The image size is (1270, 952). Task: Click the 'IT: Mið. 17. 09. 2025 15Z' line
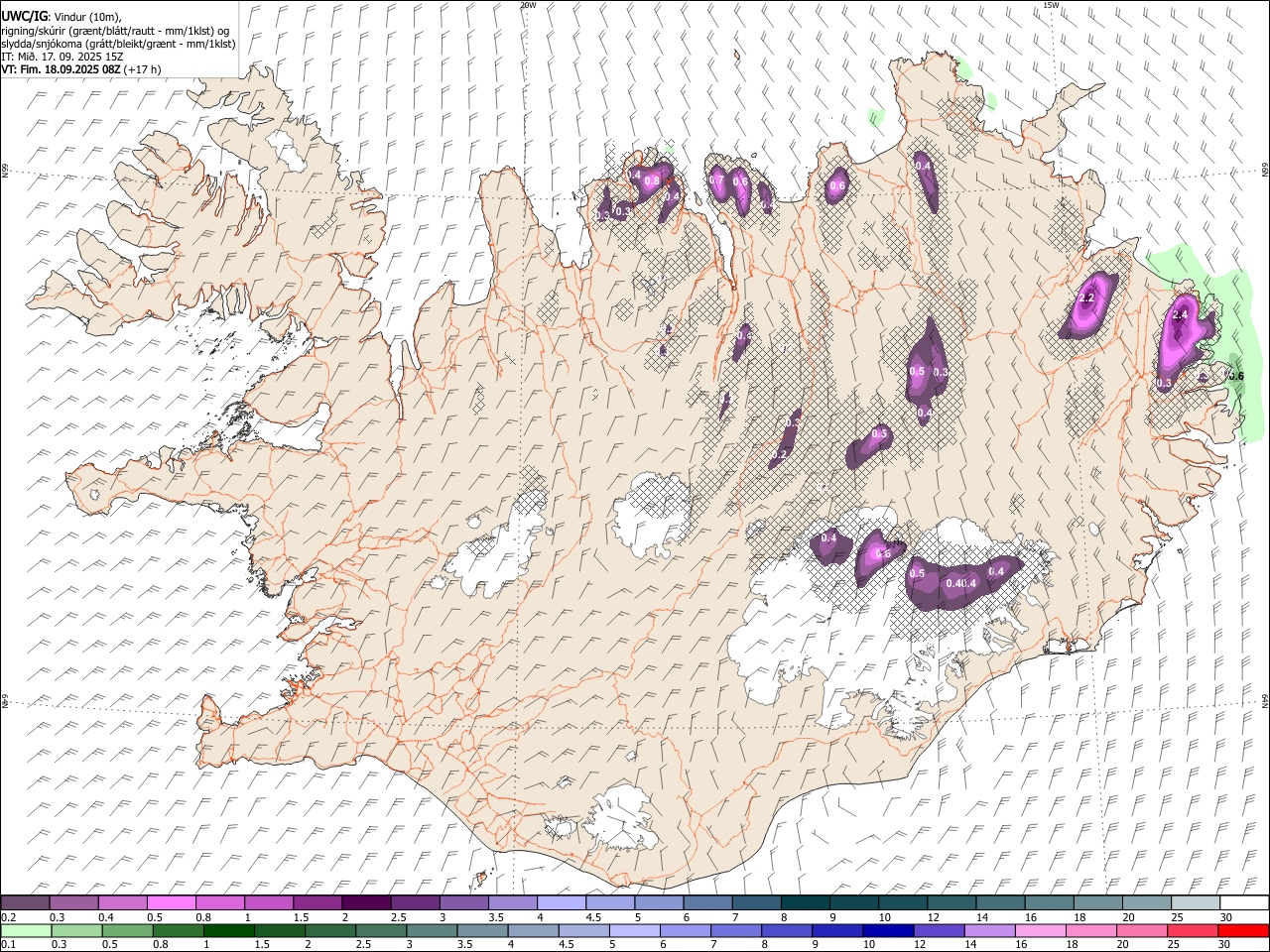(x=63, y=57)
